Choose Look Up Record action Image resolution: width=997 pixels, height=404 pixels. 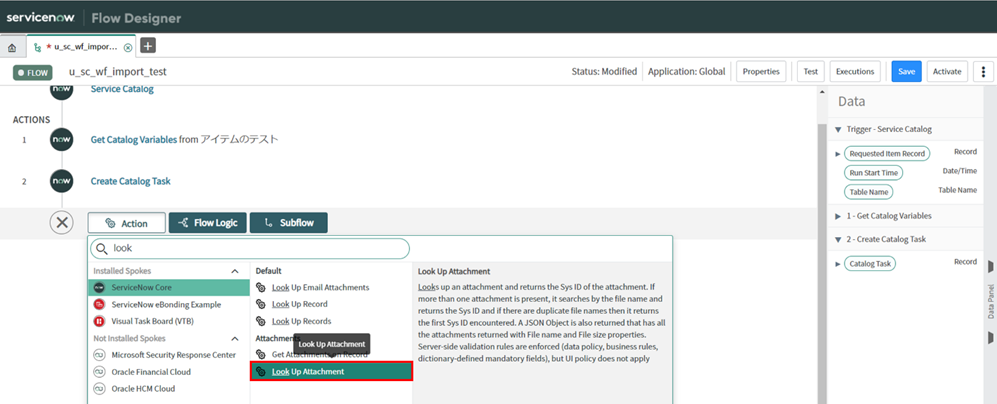[x=299, y=305]
